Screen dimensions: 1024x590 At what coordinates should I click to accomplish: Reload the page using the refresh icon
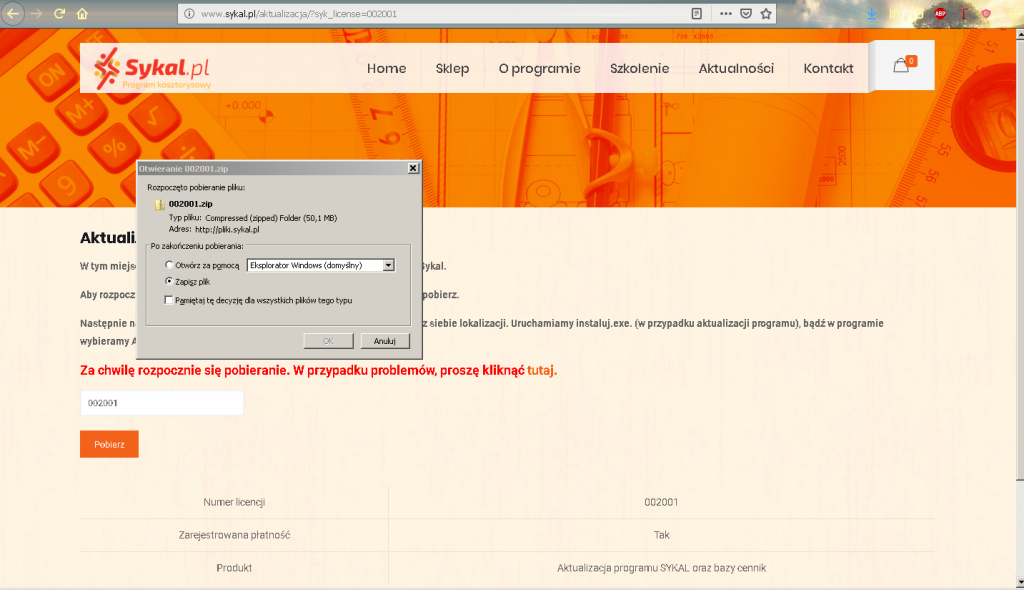[x=60, y=13]
